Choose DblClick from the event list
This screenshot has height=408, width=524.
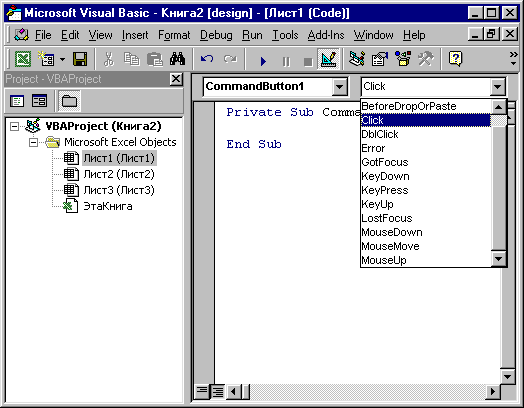coord(426,134)
